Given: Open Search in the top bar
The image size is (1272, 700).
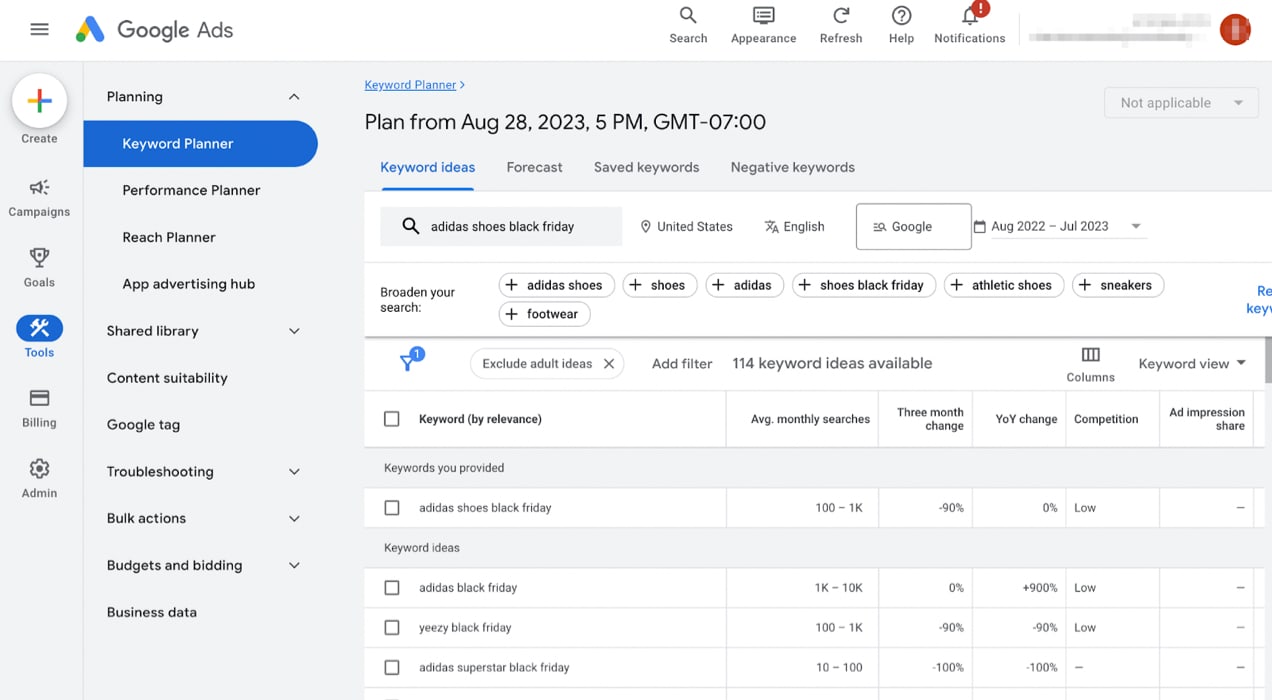Looking at the screenshot, I should [688, 25].
